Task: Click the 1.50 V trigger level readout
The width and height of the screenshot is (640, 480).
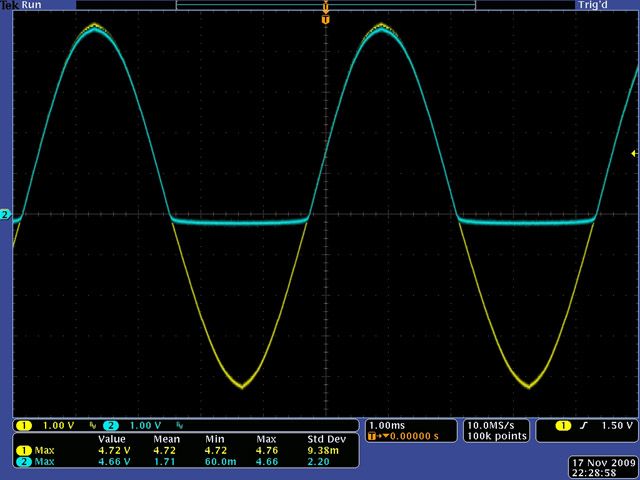Action: click(x=615, y=426)
